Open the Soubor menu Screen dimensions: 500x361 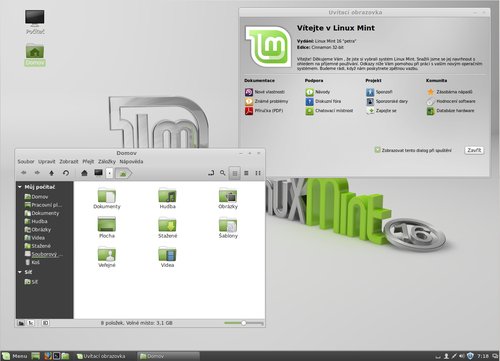coord(26,161)
